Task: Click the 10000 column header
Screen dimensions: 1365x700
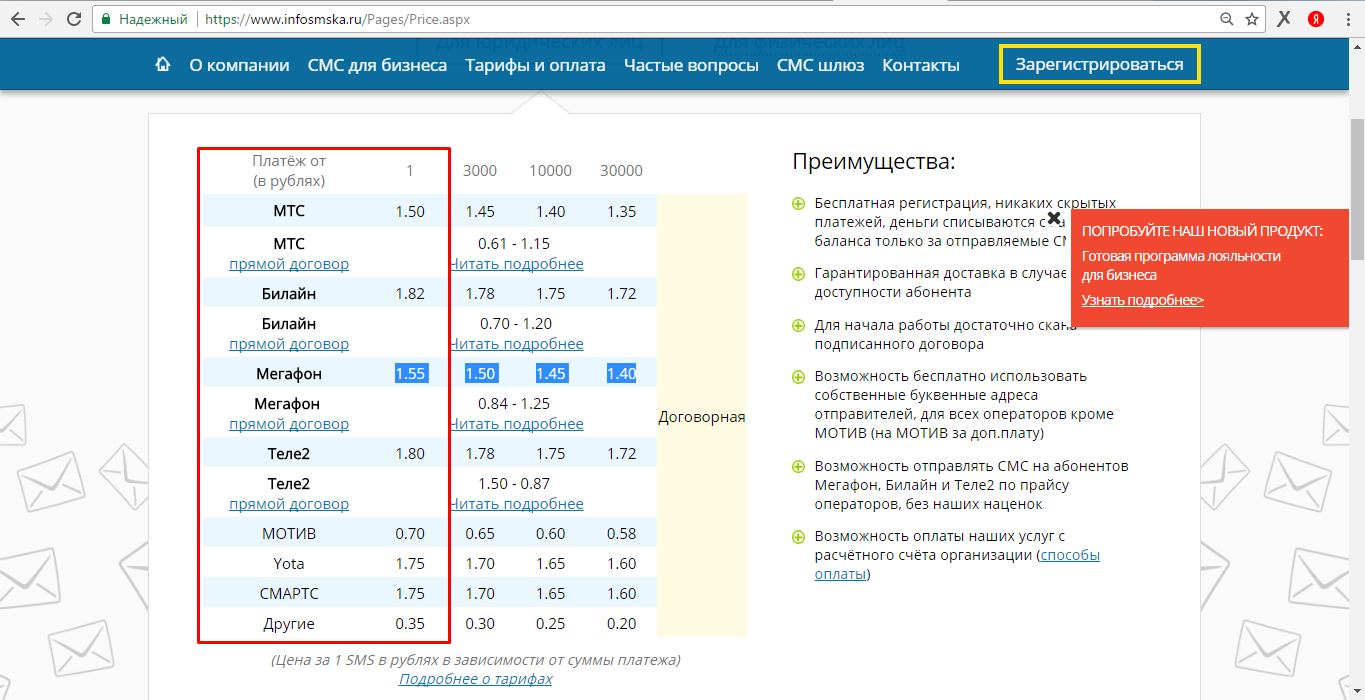Action: click(550, 171)
